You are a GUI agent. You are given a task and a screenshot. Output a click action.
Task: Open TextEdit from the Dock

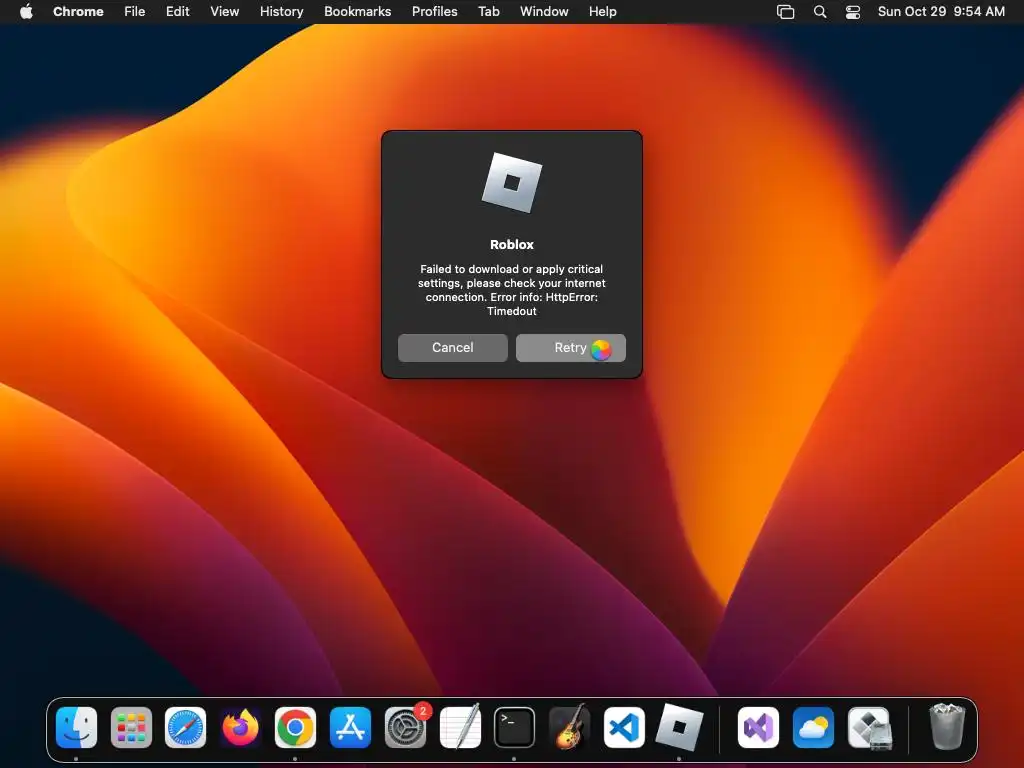tap(460, 727)
